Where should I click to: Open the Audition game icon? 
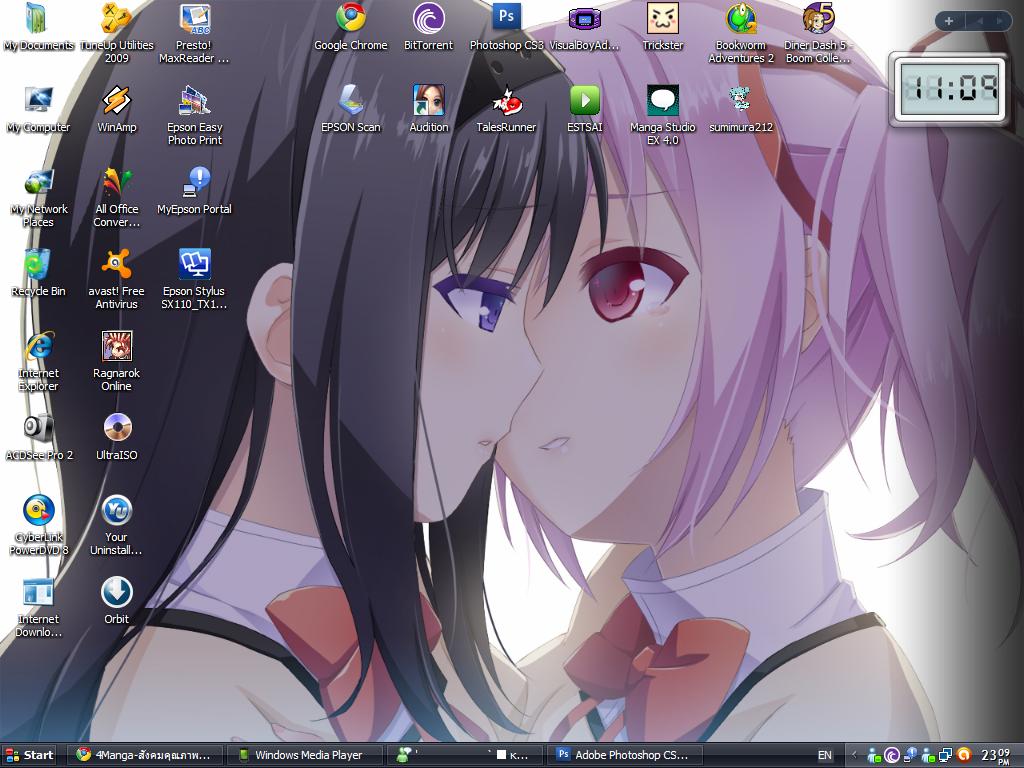(428, 110)
